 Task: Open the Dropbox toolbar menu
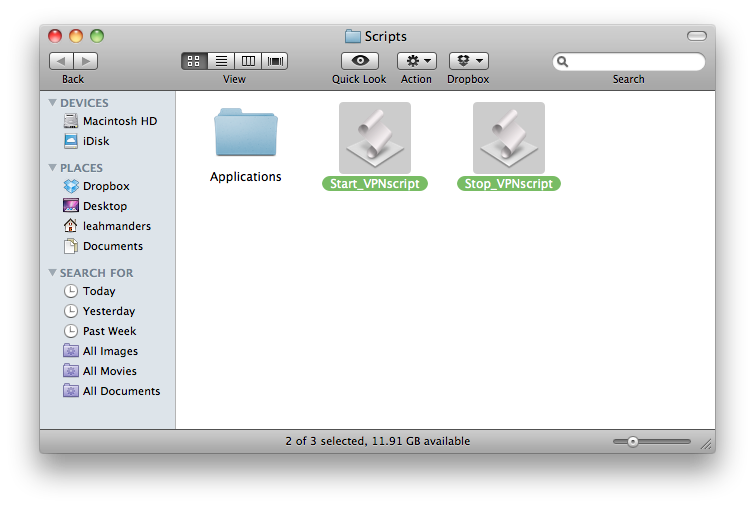coord(468,61)
